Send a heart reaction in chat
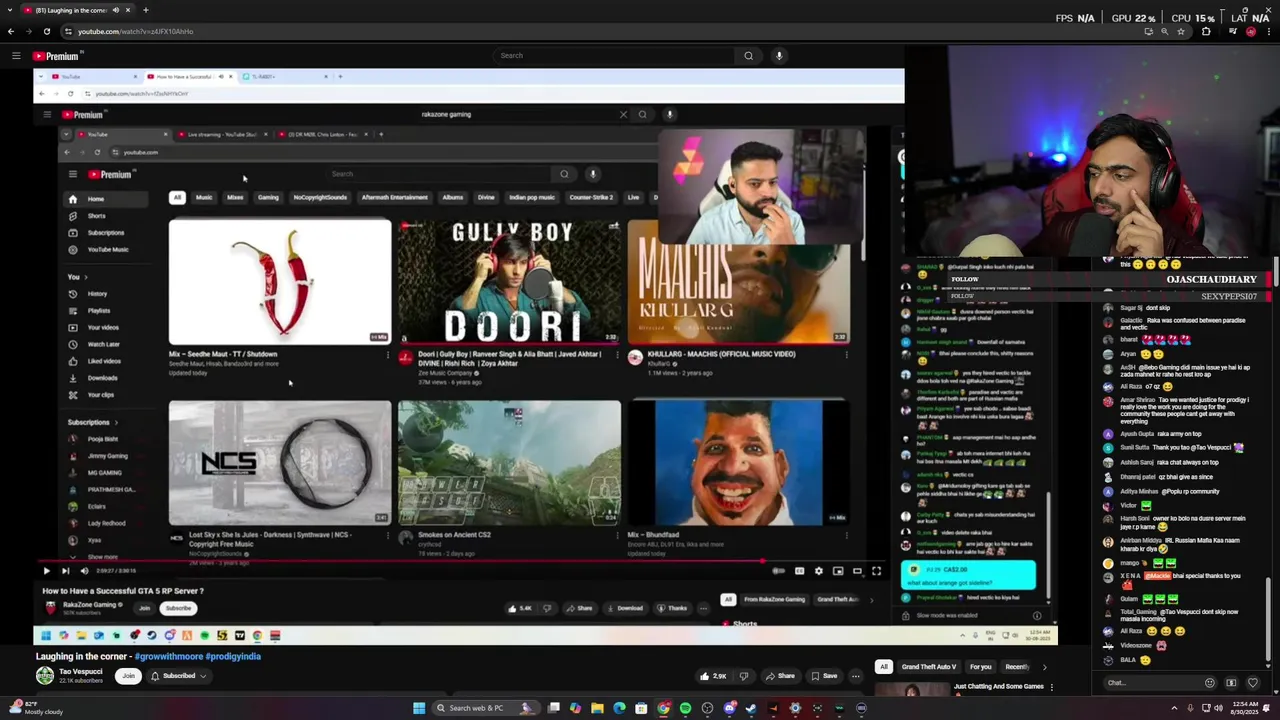Image resolution: width=1280 pixels, height=720 pixels. coord(1252,683)
